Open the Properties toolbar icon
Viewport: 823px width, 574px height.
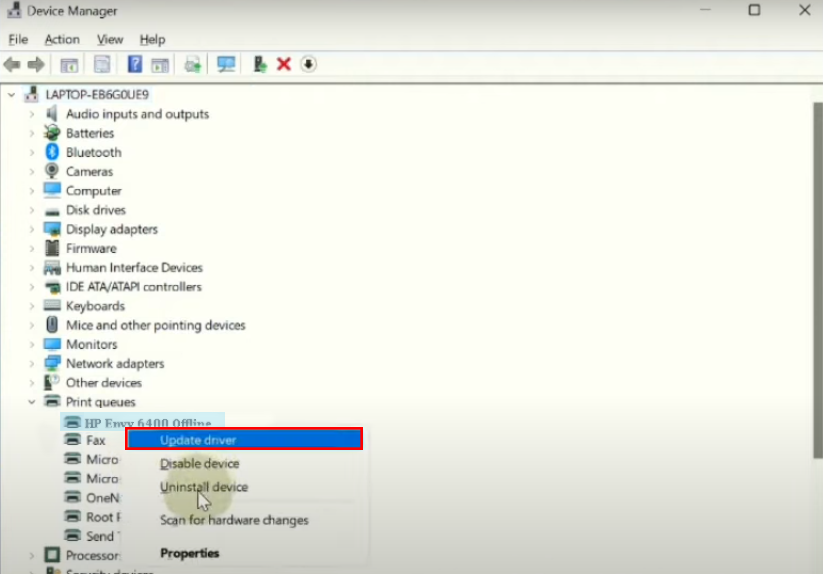coord(102,65)
